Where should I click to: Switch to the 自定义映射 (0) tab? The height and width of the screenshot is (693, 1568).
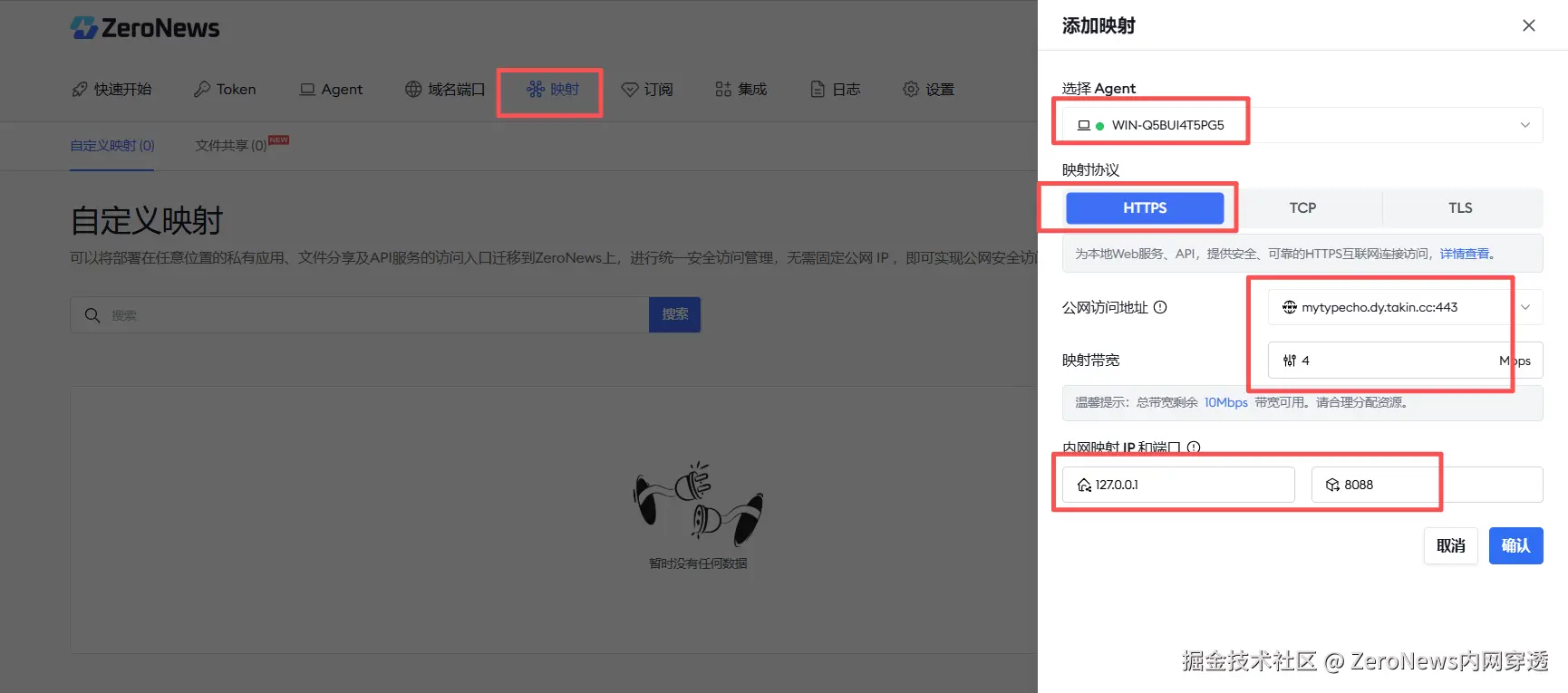pyautogui.click(x=112, y=145)
